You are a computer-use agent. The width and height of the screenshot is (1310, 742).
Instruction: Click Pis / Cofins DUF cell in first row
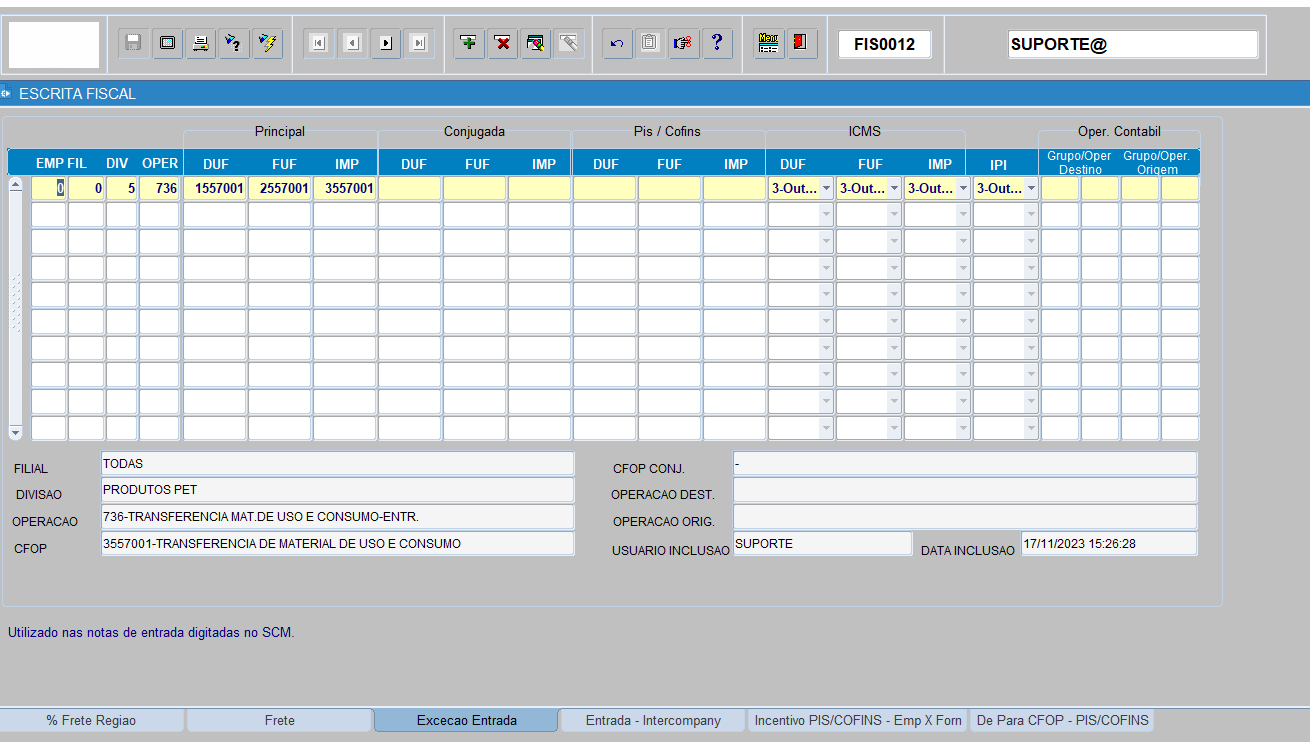point(604,188)
